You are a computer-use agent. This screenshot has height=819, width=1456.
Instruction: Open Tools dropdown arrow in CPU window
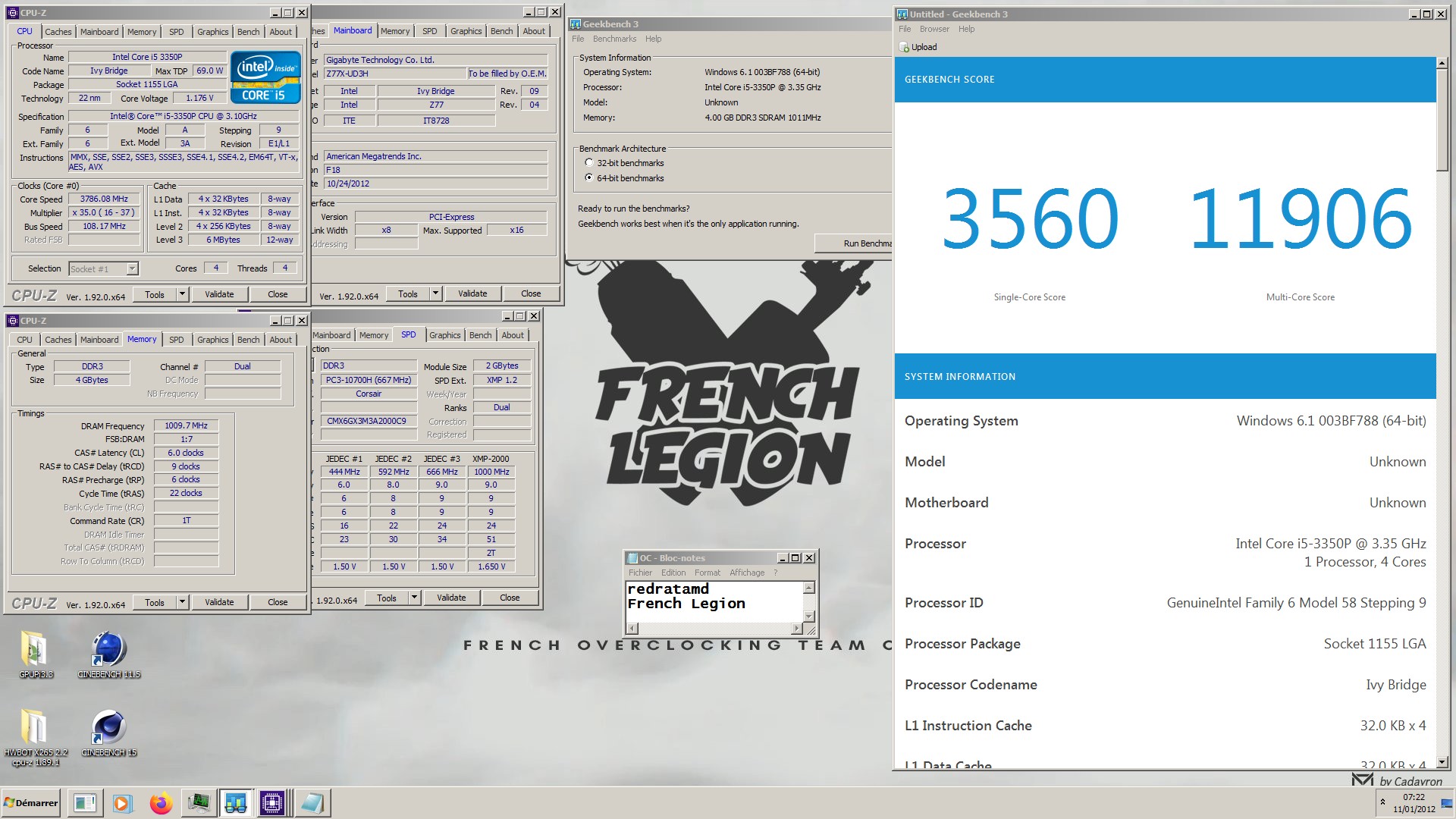[182, 294]
